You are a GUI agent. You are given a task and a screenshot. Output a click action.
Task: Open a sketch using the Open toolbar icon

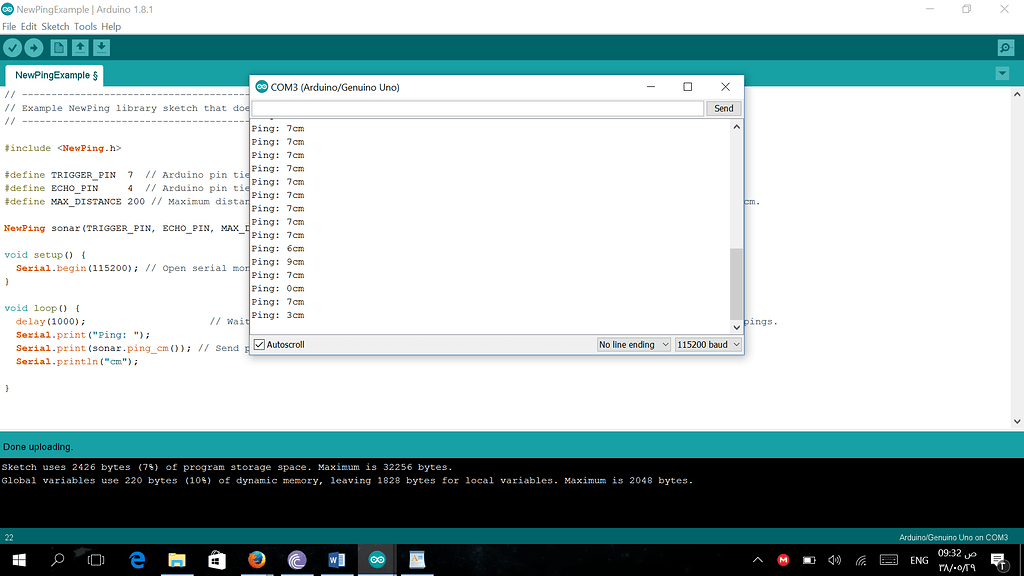[79, 46]
